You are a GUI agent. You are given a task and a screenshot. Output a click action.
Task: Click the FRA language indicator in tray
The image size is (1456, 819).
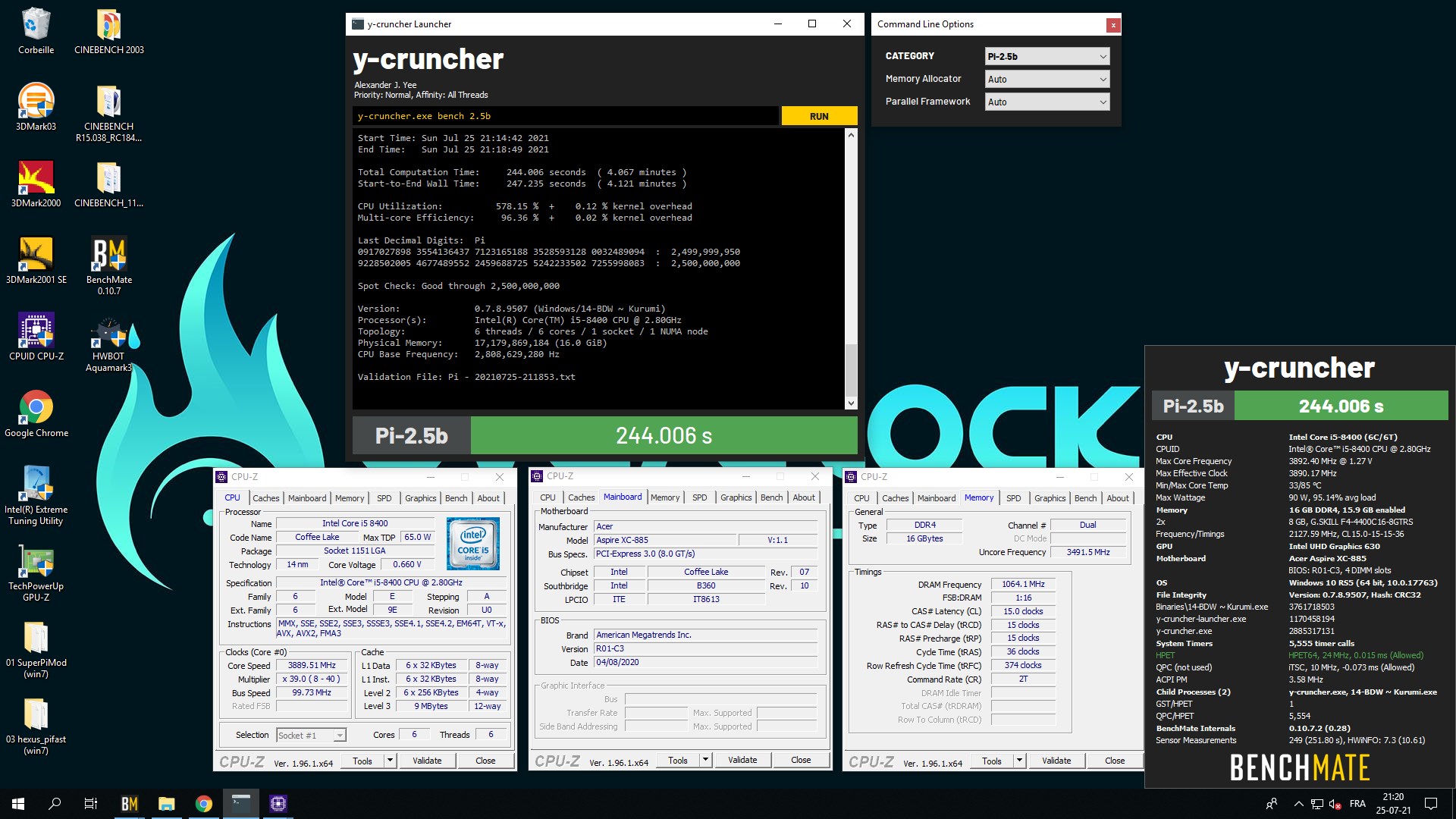(x=1357, y=804)
